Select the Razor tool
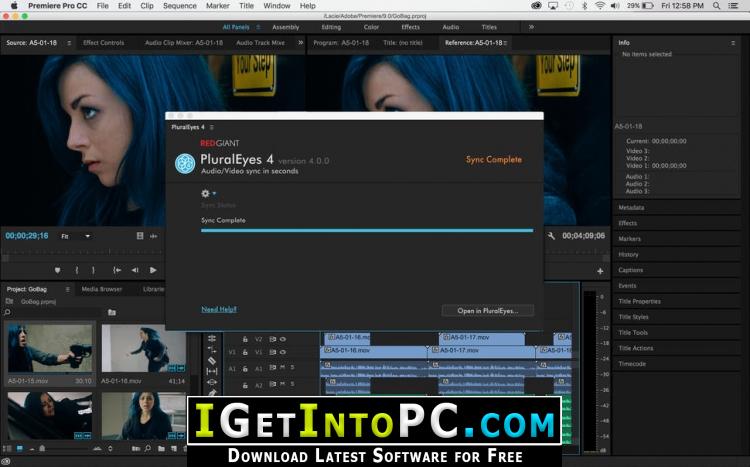750x467 pixels. pyautogui.click(x=212, y=361)
